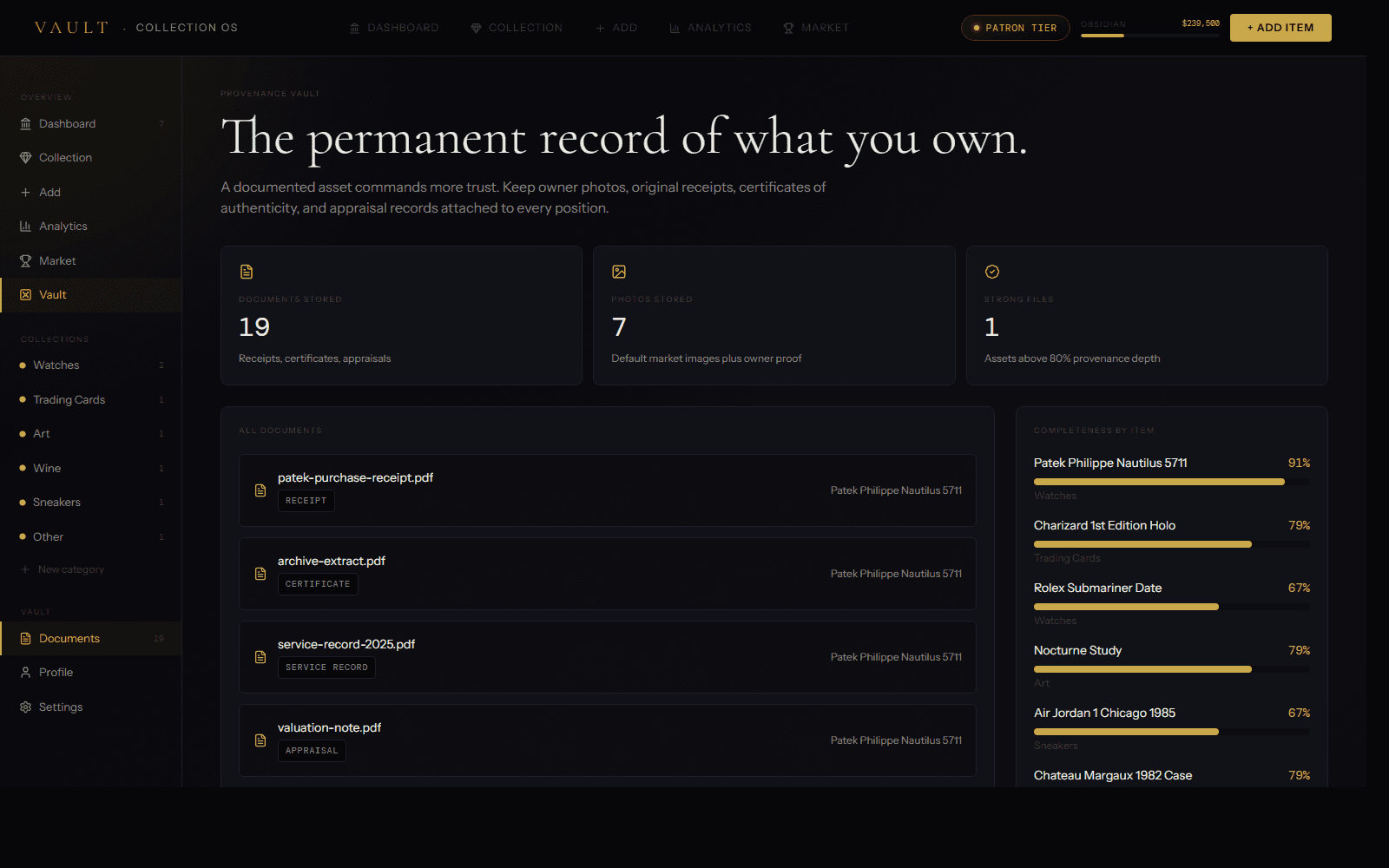
Task: Open the Analytics tab in top navigation
Action: coord(710,28)
